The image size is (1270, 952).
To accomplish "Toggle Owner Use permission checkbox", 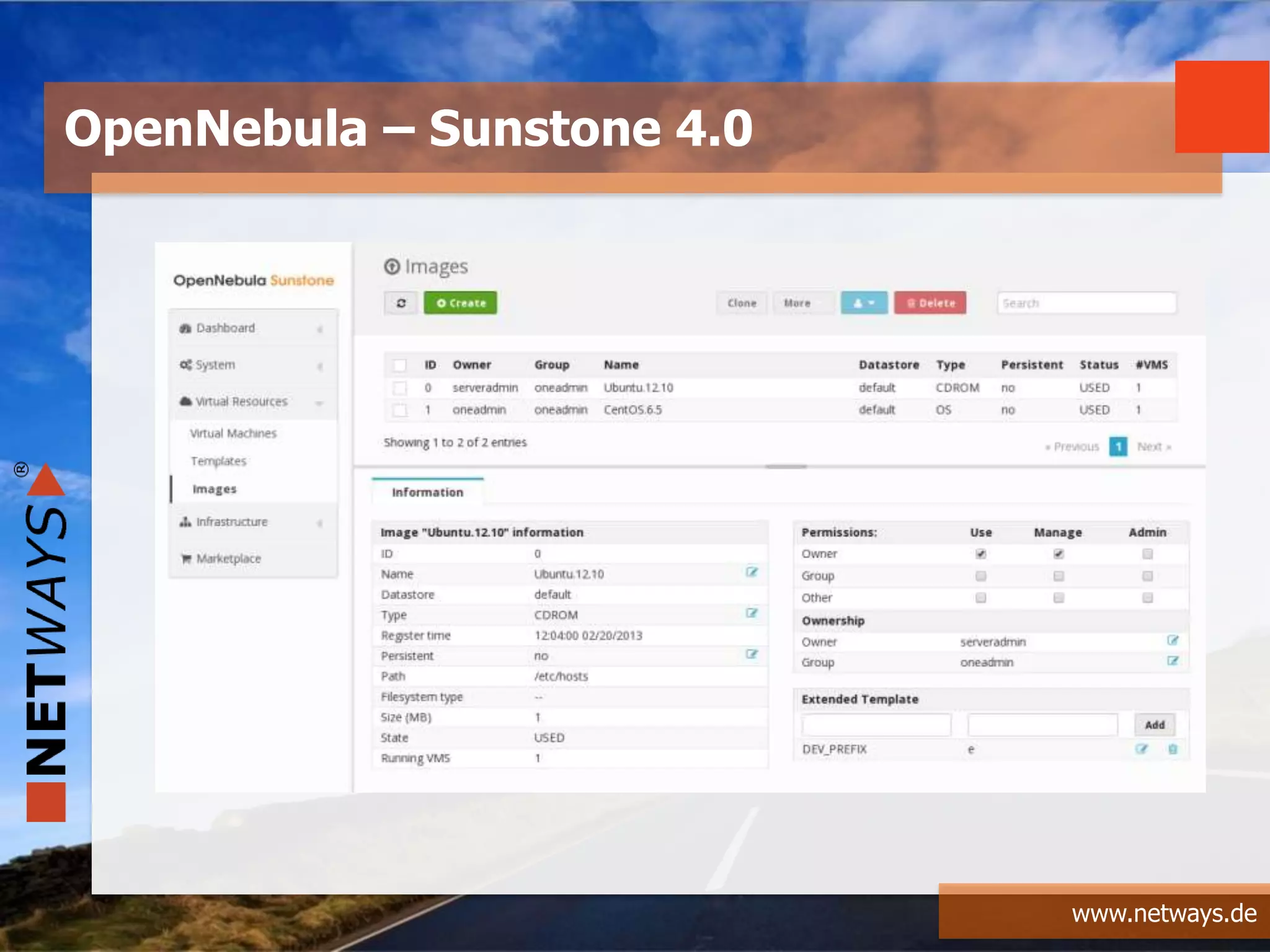I will (980, 554).
